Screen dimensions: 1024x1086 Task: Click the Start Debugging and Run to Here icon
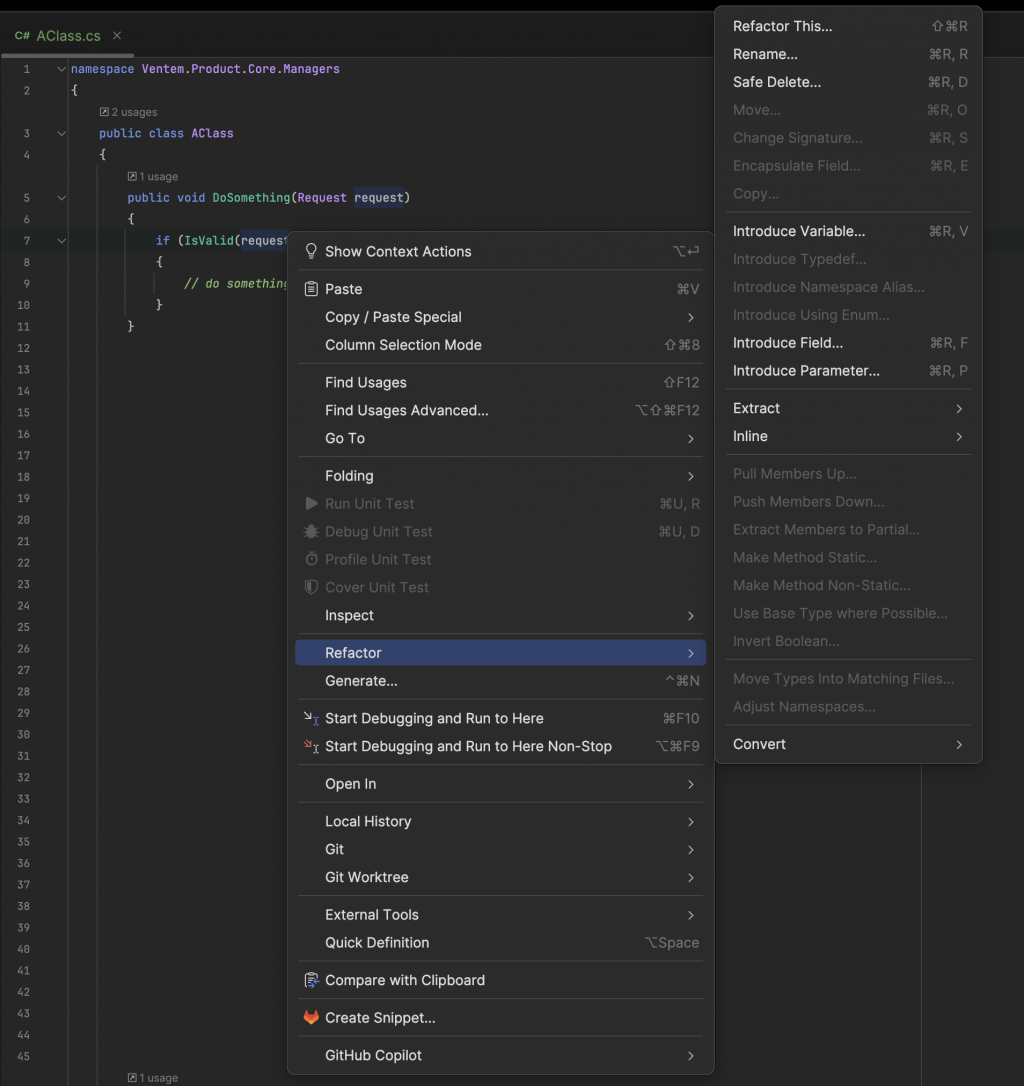[311, 718]
